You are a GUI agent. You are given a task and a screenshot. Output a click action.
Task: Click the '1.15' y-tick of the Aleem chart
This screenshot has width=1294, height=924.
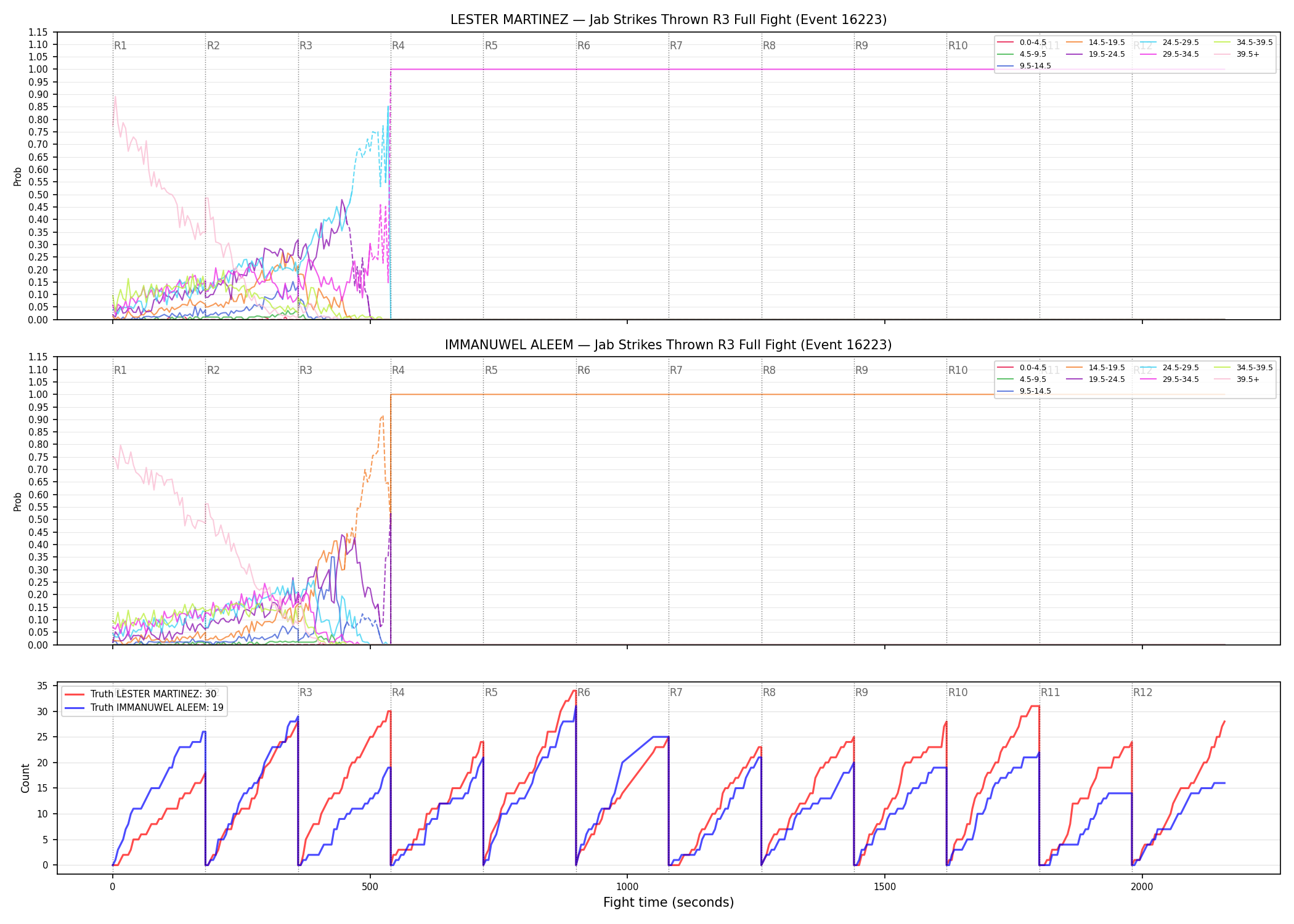click(38, 357)
